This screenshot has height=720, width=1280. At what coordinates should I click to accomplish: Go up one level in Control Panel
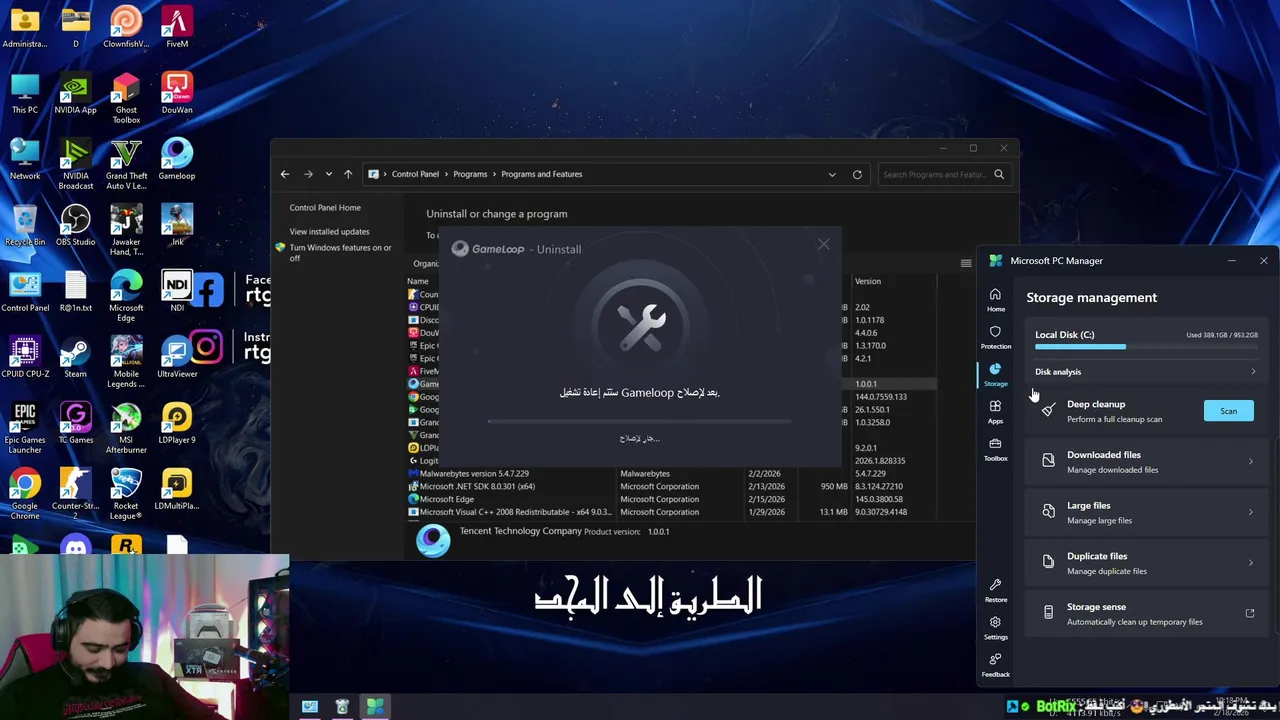coord(348,174)
